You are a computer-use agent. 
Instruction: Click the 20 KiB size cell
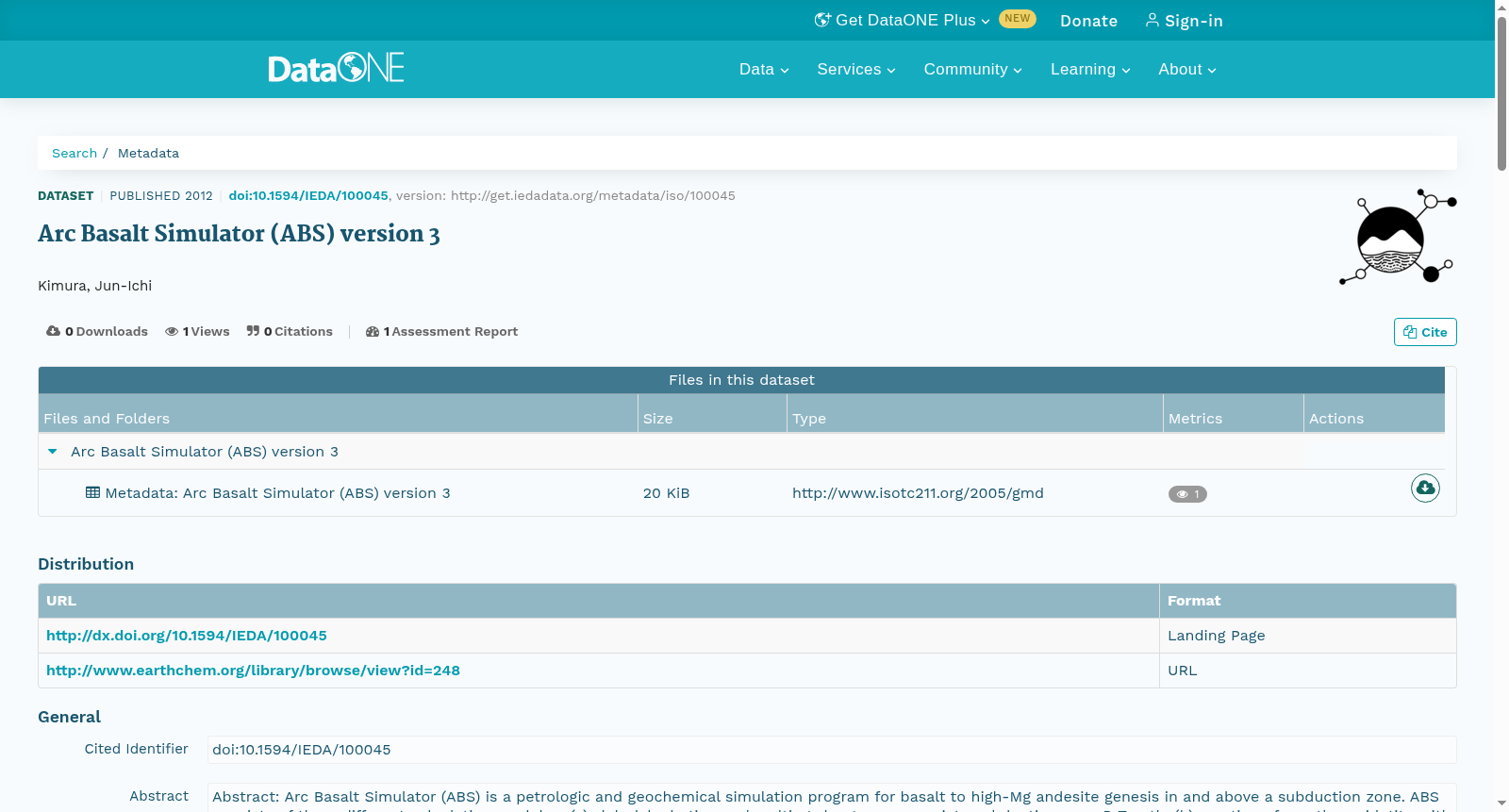click(x=666, y=493)
